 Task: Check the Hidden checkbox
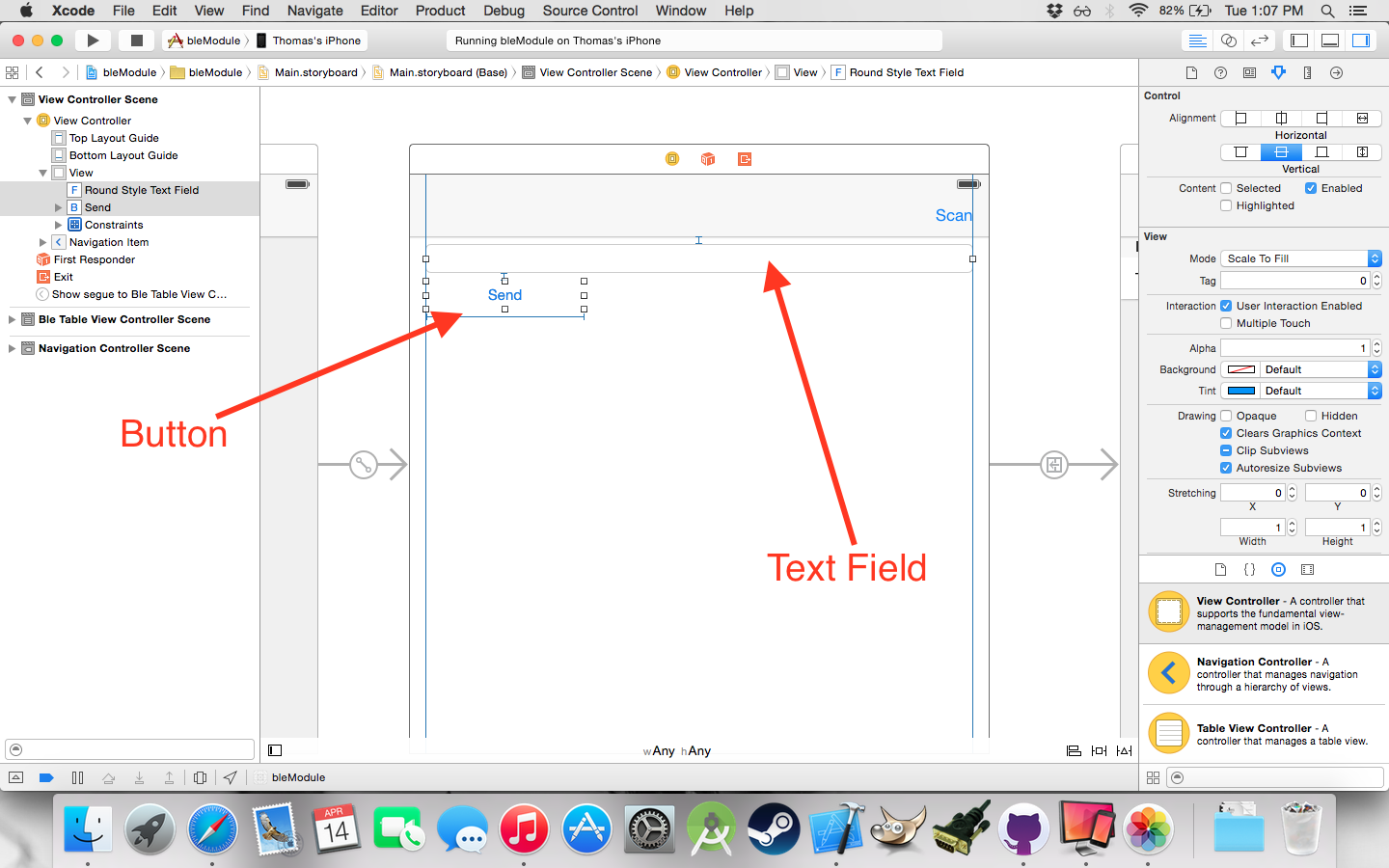point(1311,416)
